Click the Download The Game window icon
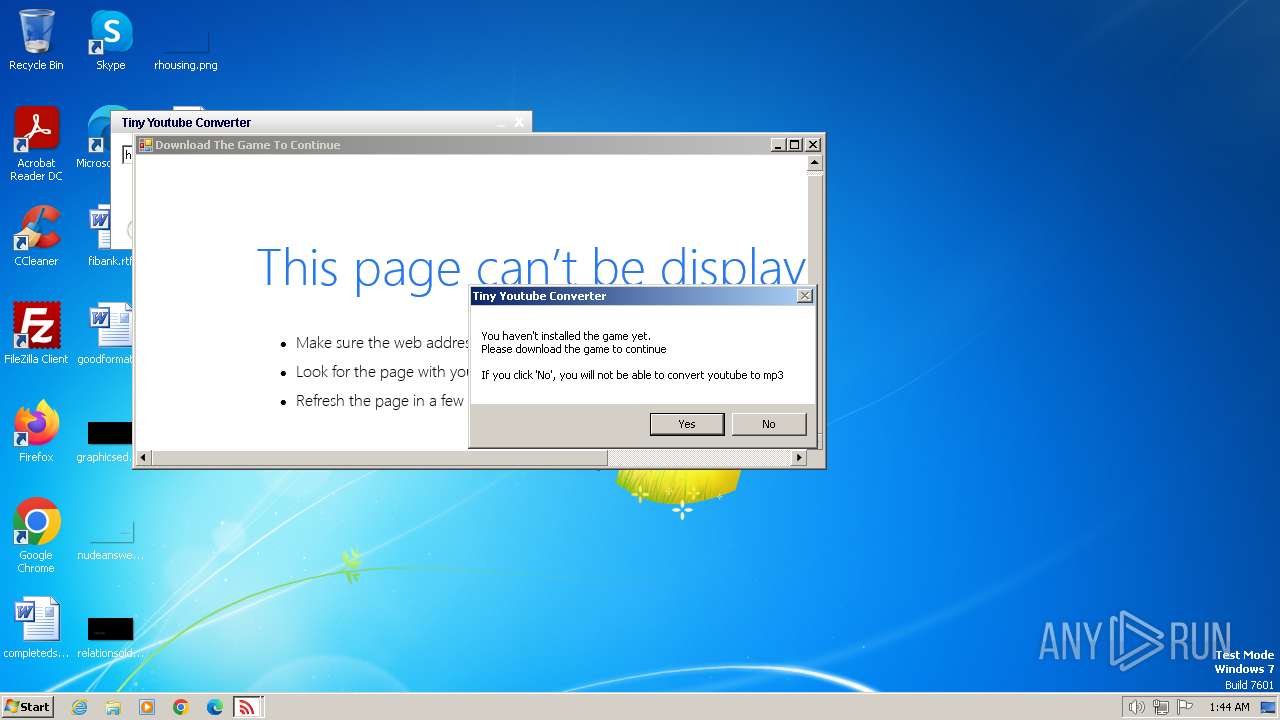Viewport: 1280px width, 720px height. pyautogui.click(x=145, y=145)
